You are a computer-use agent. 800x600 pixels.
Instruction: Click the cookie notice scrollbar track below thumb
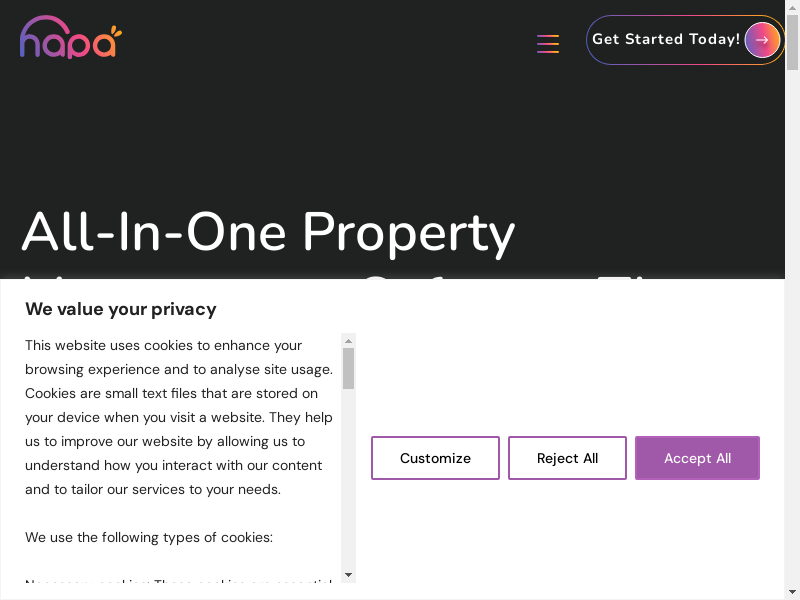click(348, 480)
